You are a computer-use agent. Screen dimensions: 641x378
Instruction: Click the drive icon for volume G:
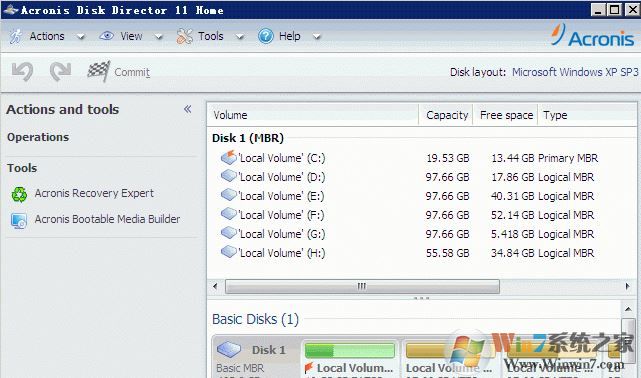(x=229, y=233)
